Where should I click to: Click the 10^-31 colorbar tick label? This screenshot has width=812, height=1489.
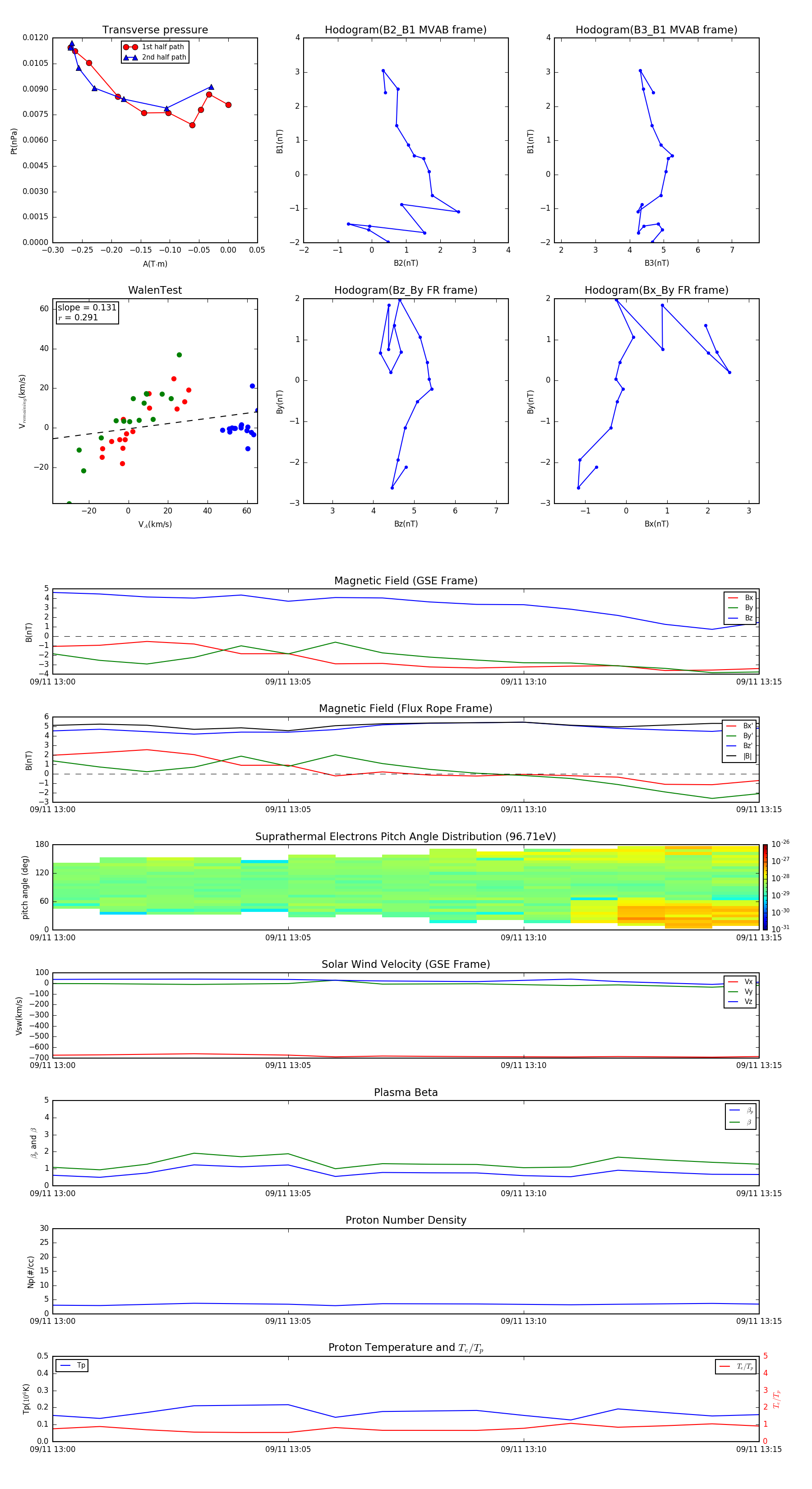[780, 929]
